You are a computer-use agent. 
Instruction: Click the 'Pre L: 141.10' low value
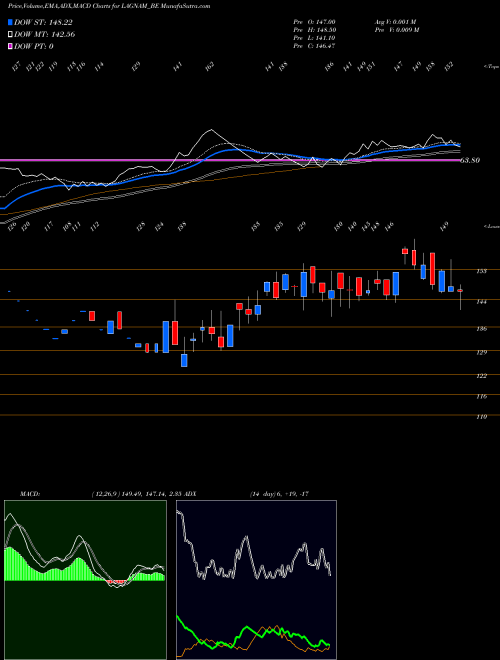[x=314, y=38]
